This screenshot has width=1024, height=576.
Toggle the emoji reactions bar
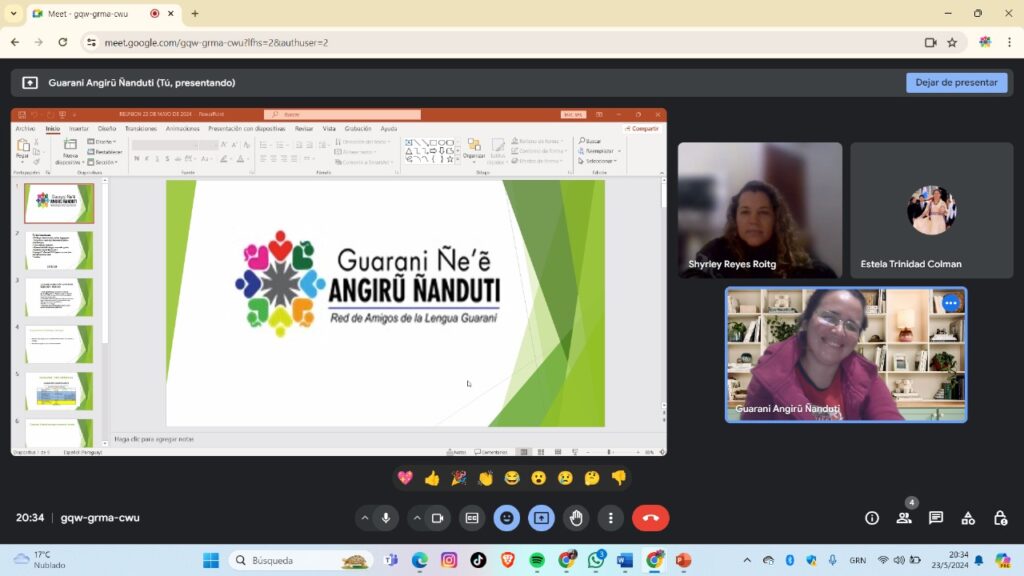coord(507,518)
